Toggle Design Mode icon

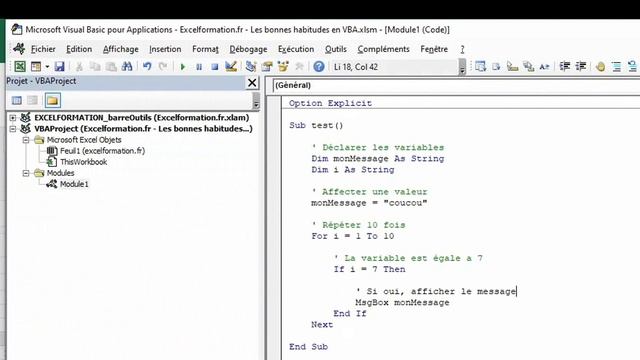coord(231,67)
